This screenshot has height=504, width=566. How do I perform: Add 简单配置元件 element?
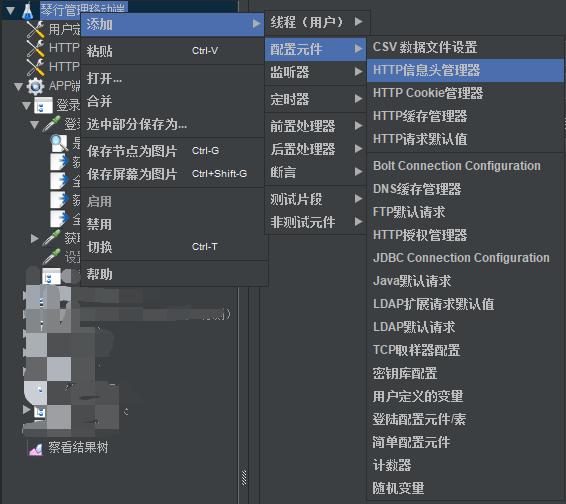tap(465, 442)
